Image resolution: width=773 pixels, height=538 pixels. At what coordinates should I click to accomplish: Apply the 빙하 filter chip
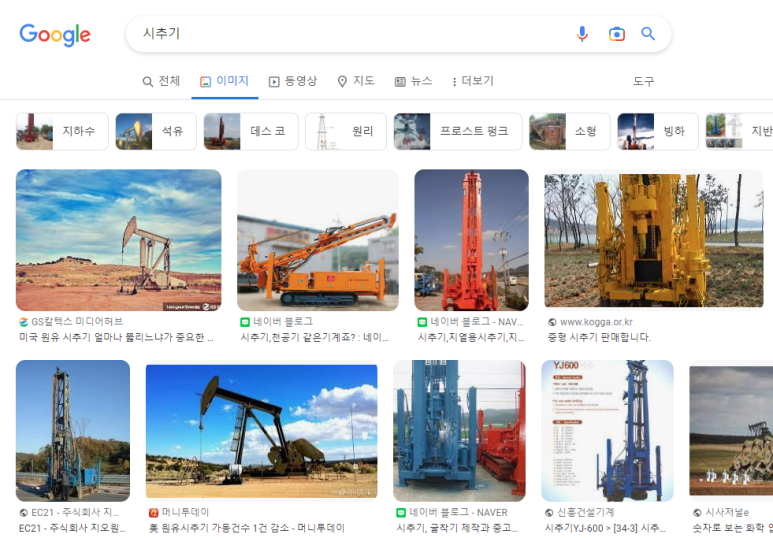pyautogui.click(x=658, y=131)
